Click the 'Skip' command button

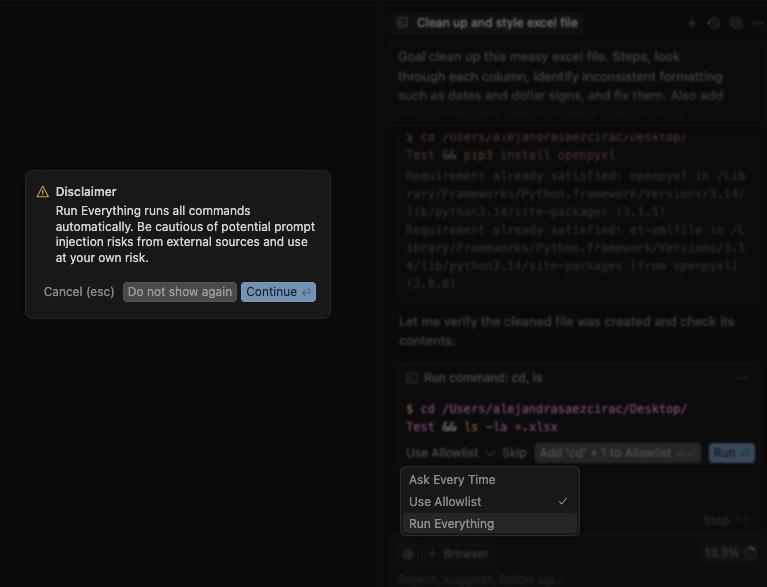(514, 453)
